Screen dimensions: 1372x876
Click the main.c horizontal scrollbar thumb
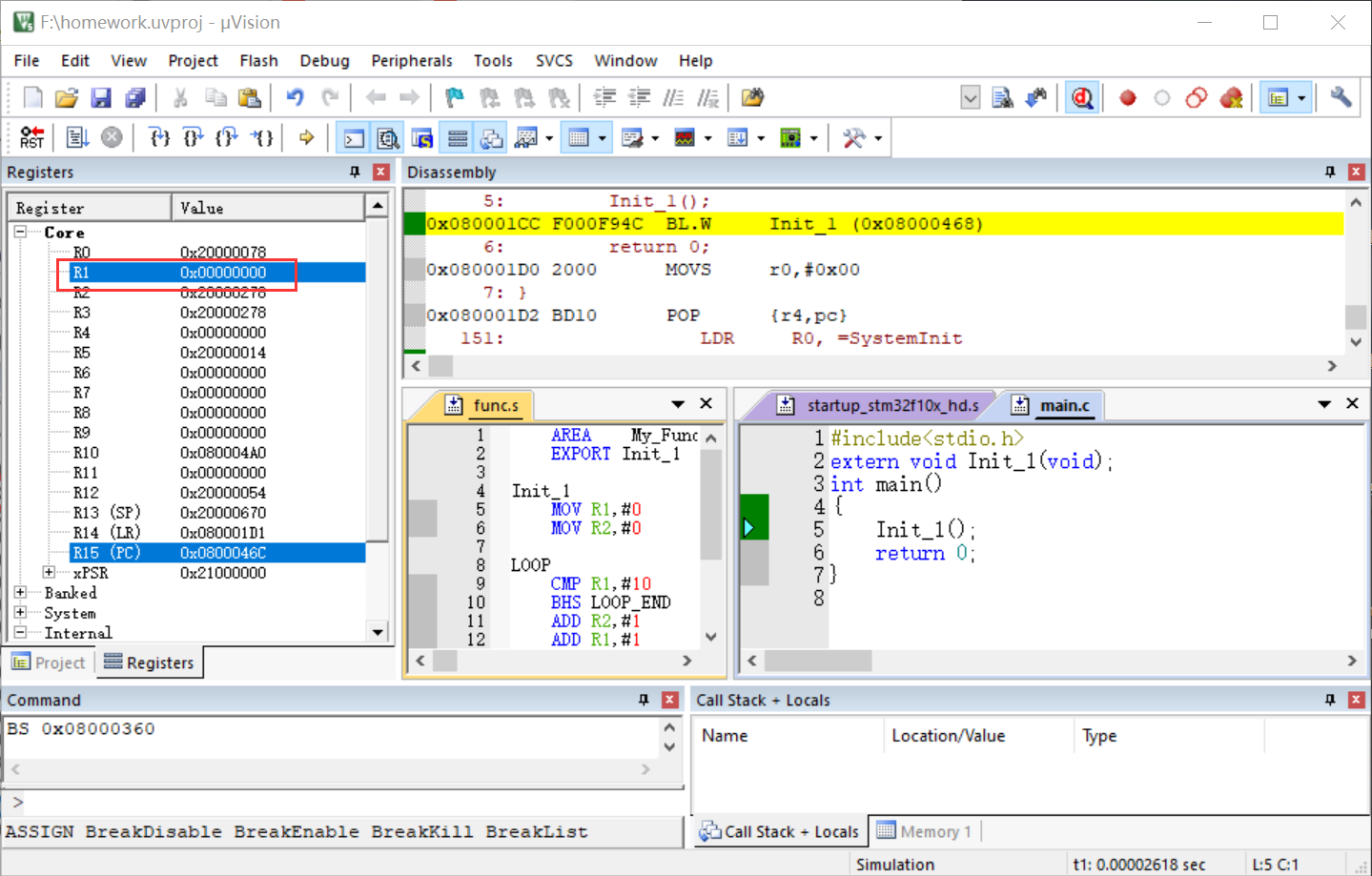[x=818, y=661]
